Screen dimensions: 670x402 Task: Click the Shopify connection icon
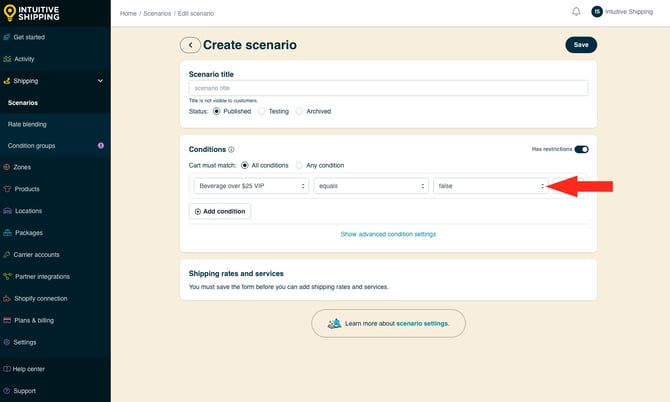pyautogui.click(x=7, y=298)
